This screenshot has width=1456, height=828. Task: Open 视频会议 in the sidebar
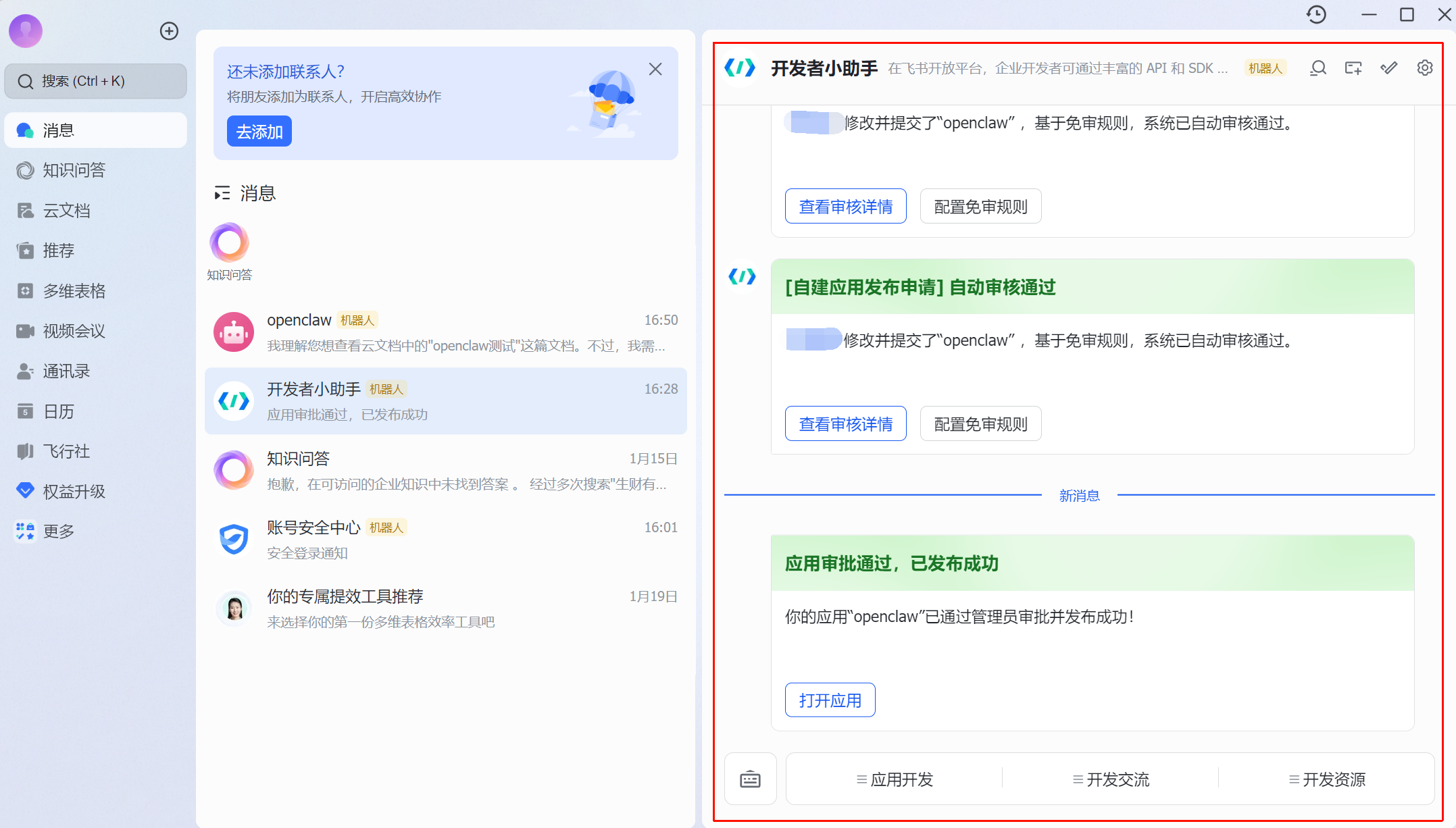click(95, 331)
